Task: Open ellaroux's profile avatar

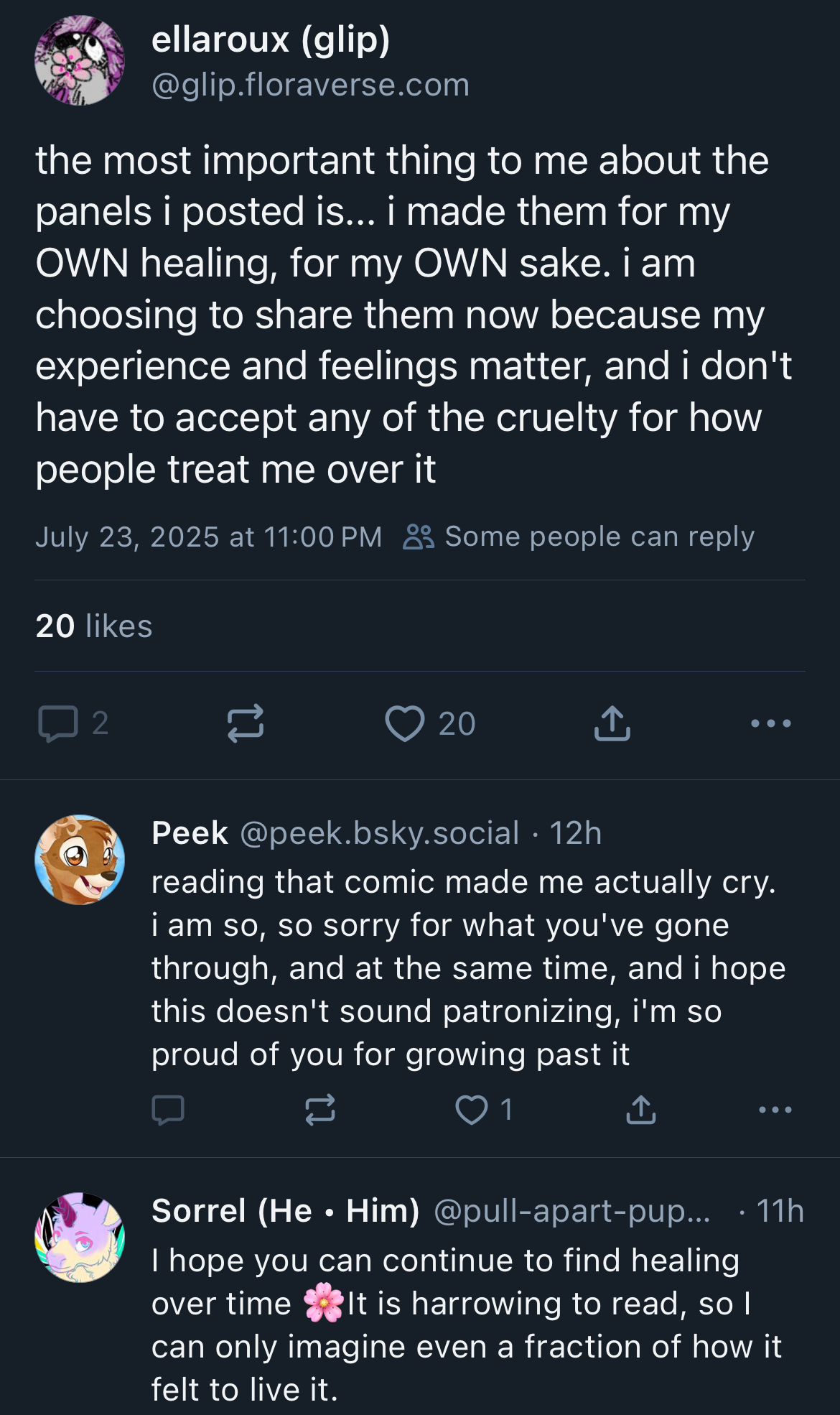Action: 80,60
